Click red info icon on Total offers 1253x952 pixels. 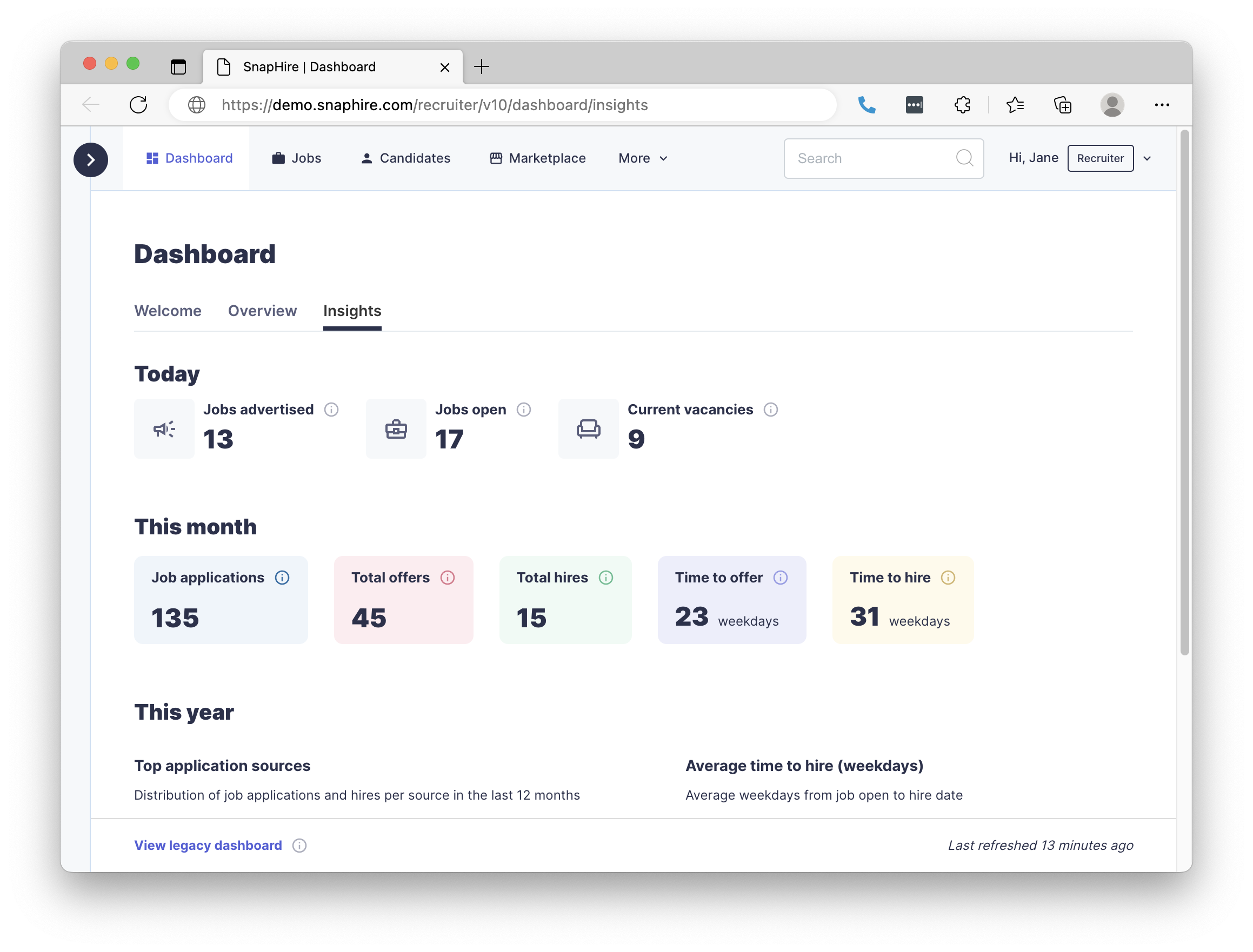[448, 577]
